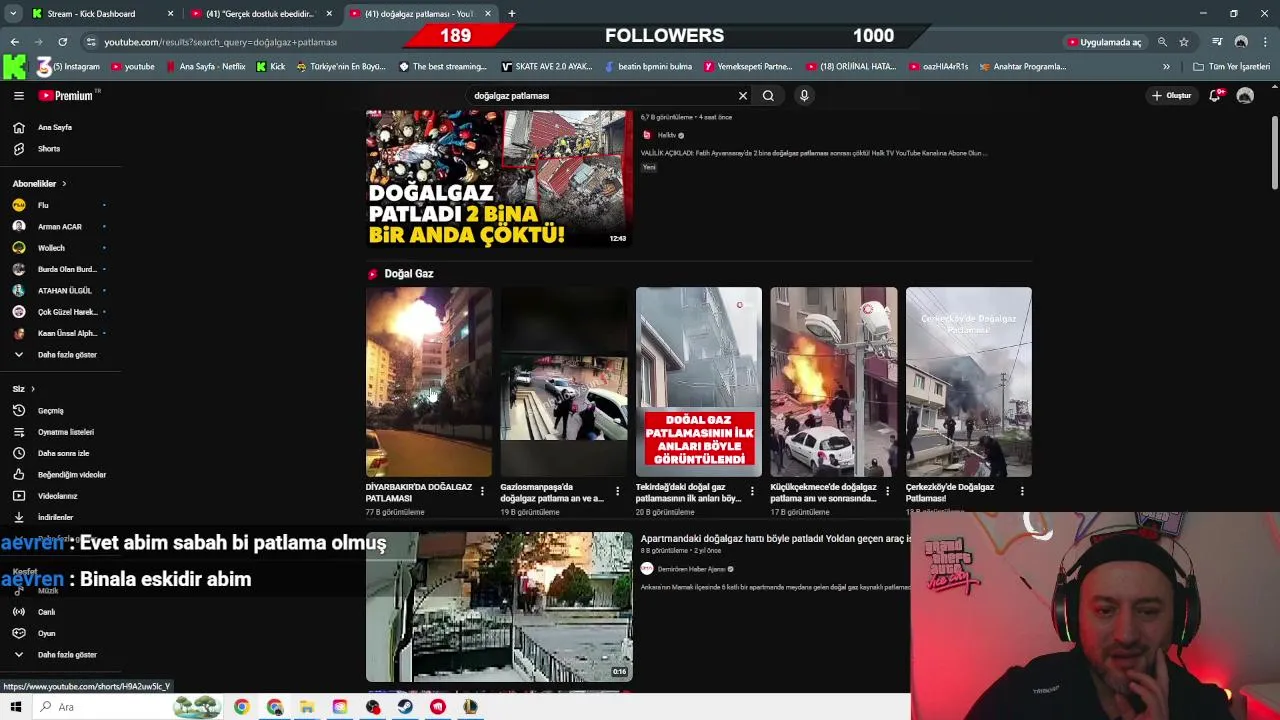1280x720 pixels.
Task: Open a new browser tab with the plus
Action: pyautogui.click(x=511, y=14)
